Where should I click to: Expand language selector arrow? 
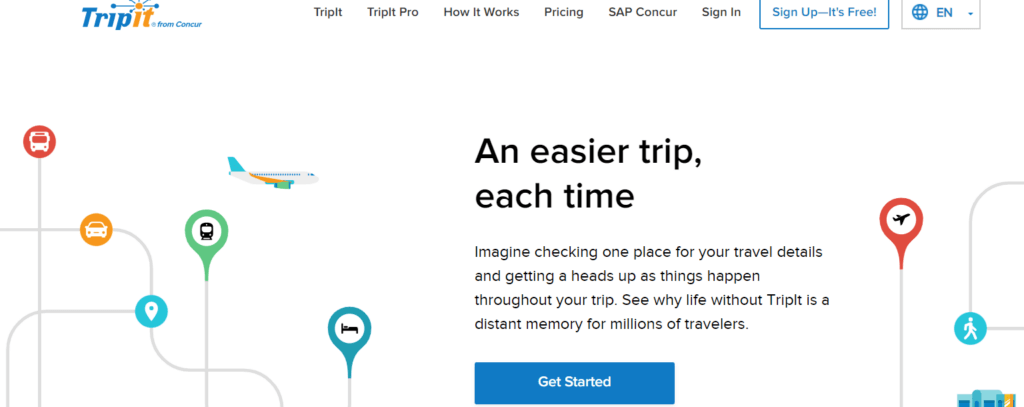coord(970,14)
